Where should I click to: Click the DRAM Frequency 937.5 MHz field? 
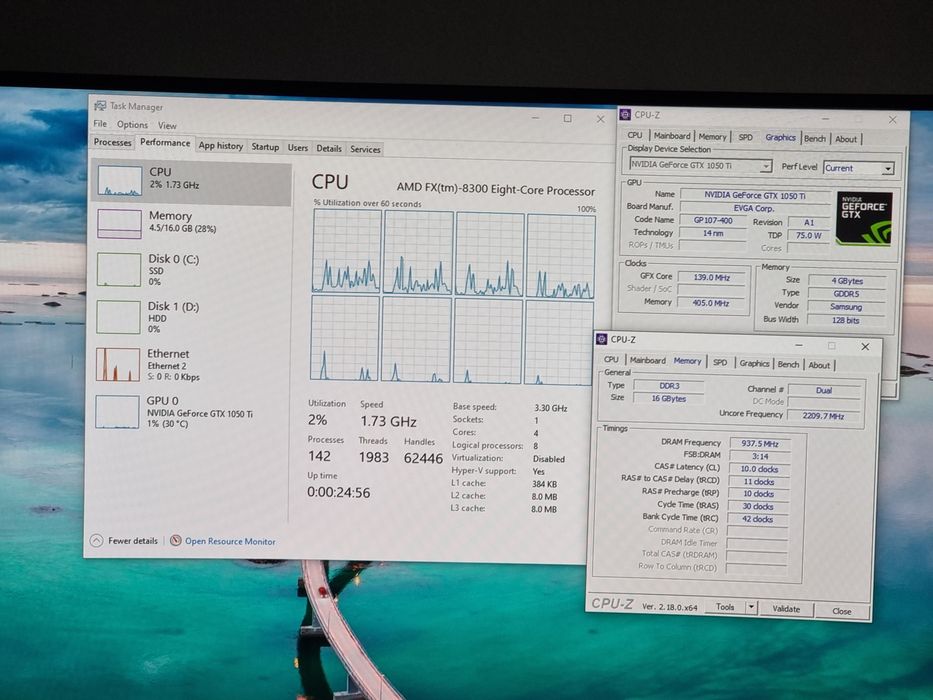760,443
